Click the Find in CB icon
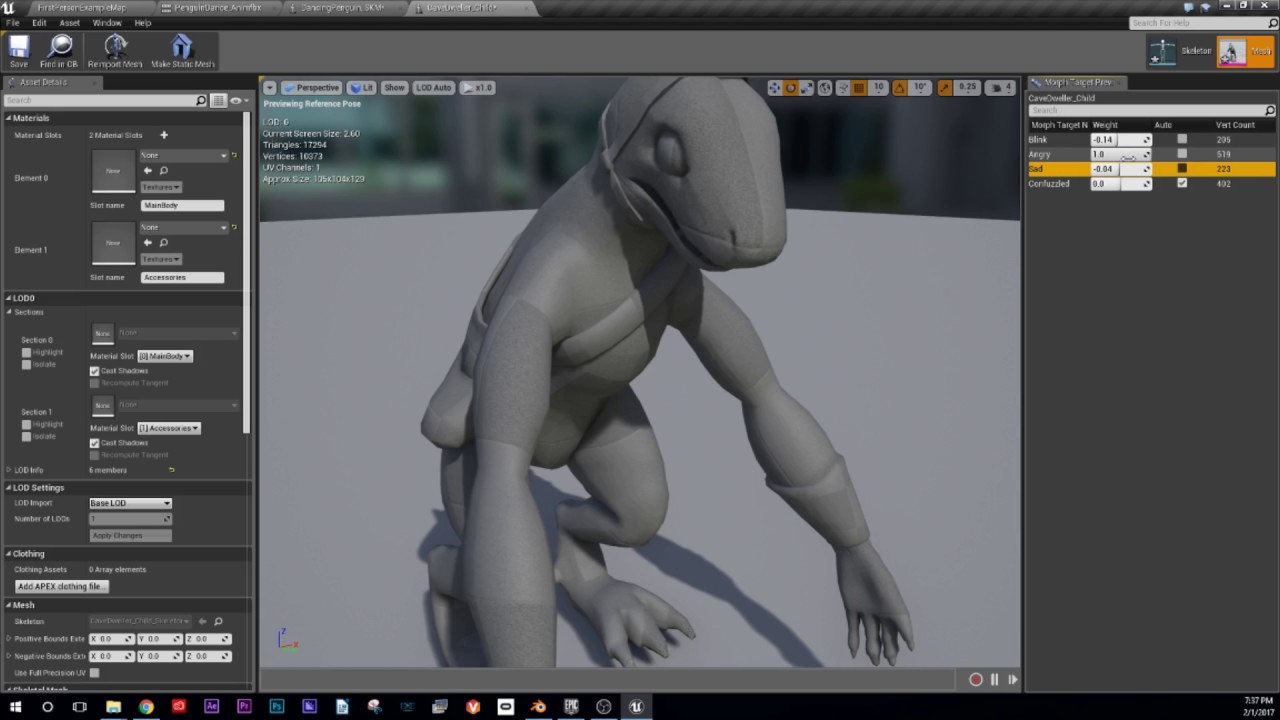Viewport: 1280px width, 720px height. pyautogui.click(x=59, y=51)
